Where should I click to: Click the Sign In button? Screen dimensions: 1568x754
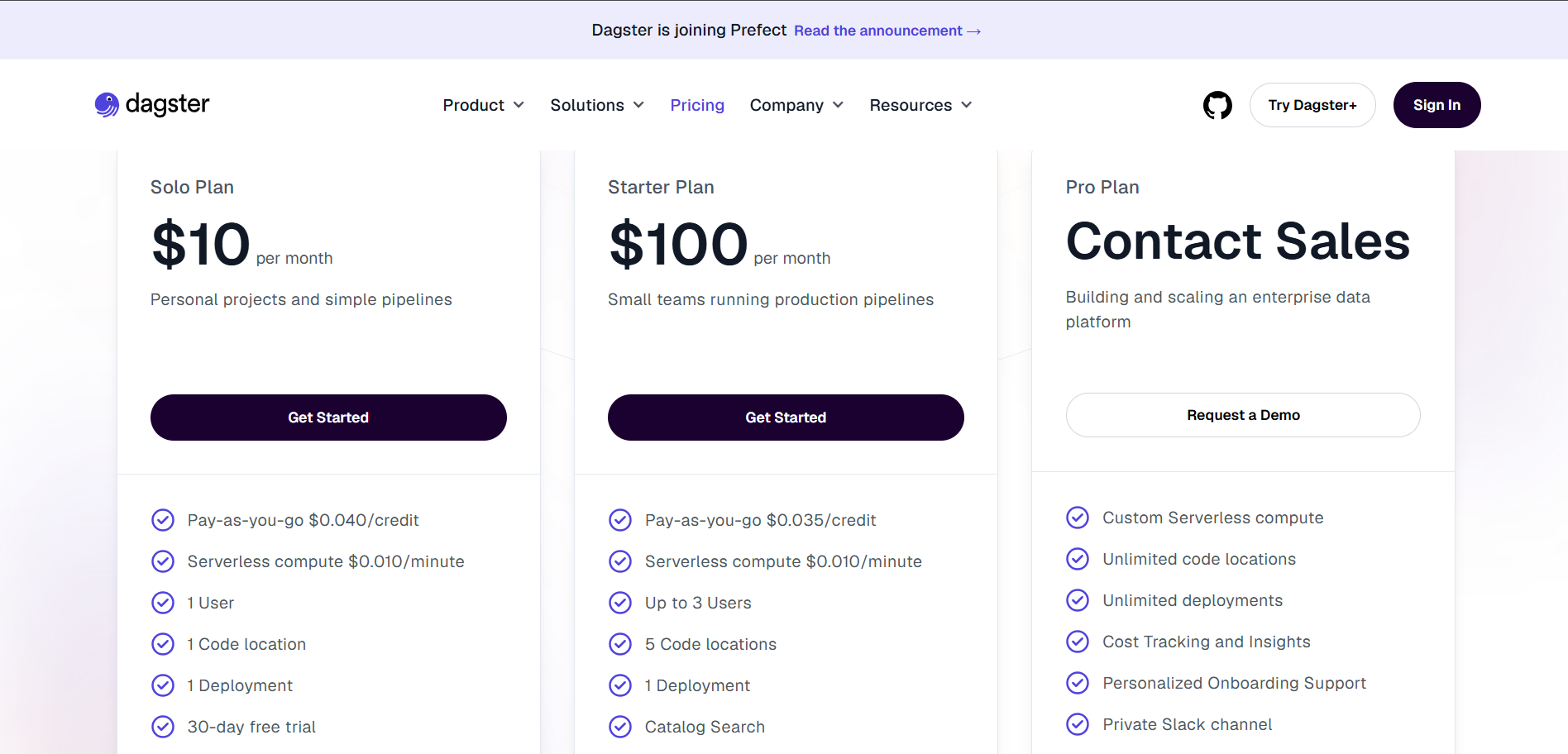(x=1437, y=105)
